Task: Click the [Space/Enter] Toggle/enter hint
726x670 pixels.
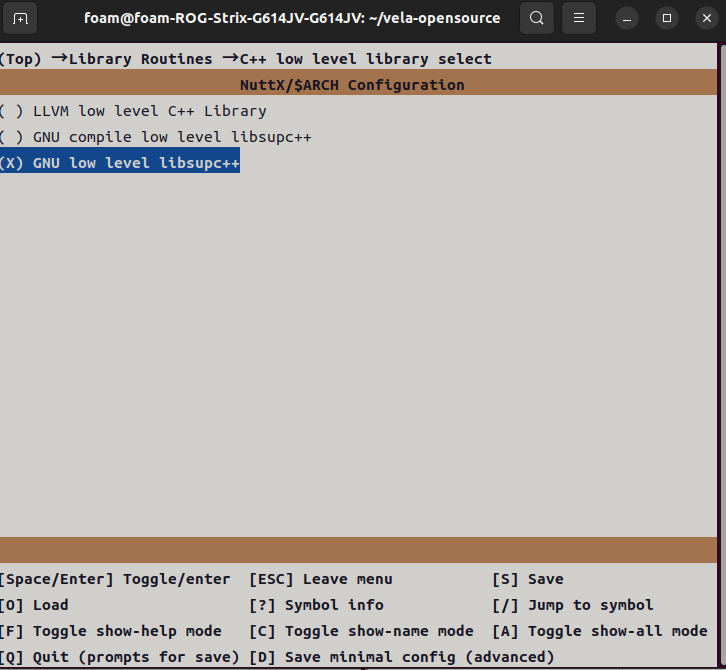Action: click(114, 579)
